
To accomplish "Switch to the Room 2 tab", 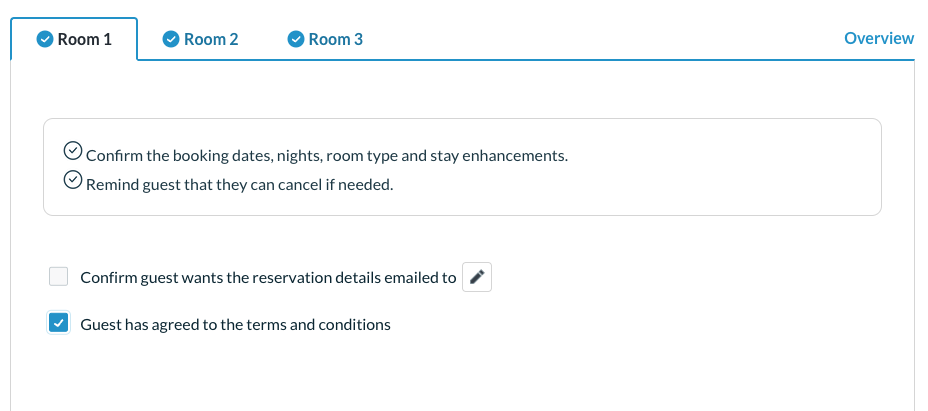I will point(210,39).
